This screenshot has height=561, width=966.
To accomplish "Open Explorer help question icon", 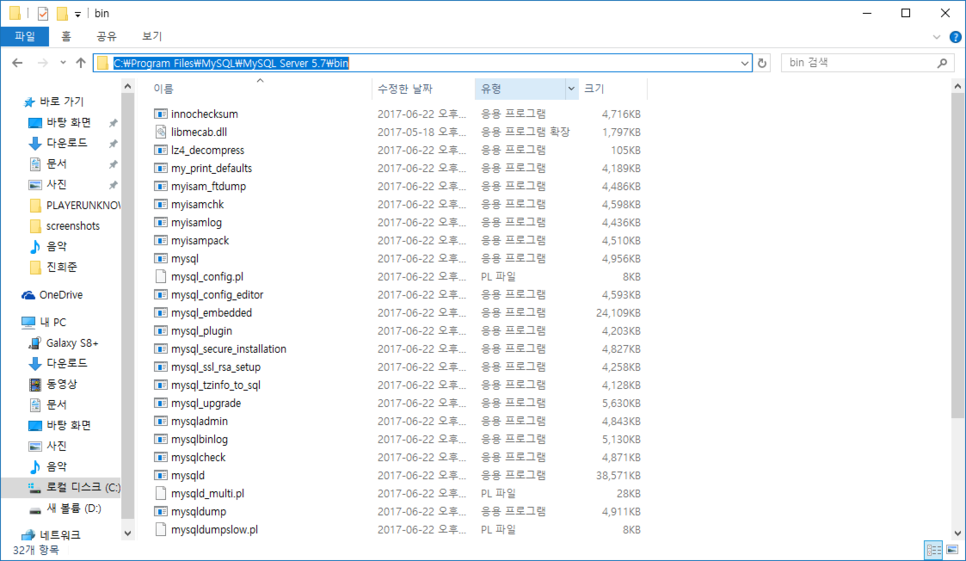I will tap(955, 37).
